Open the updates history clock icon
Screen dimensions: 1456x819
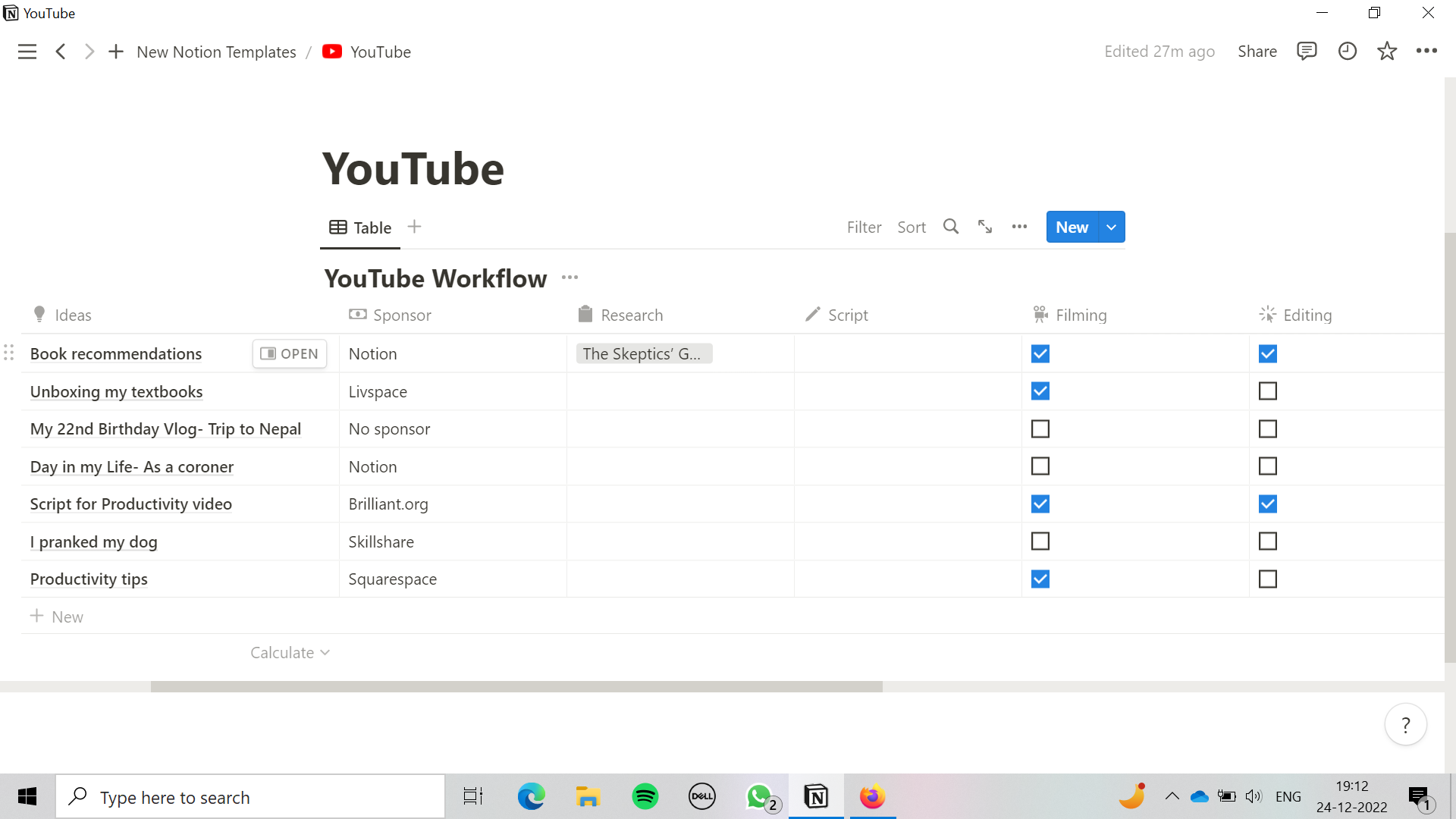[x=1347, y=51]
